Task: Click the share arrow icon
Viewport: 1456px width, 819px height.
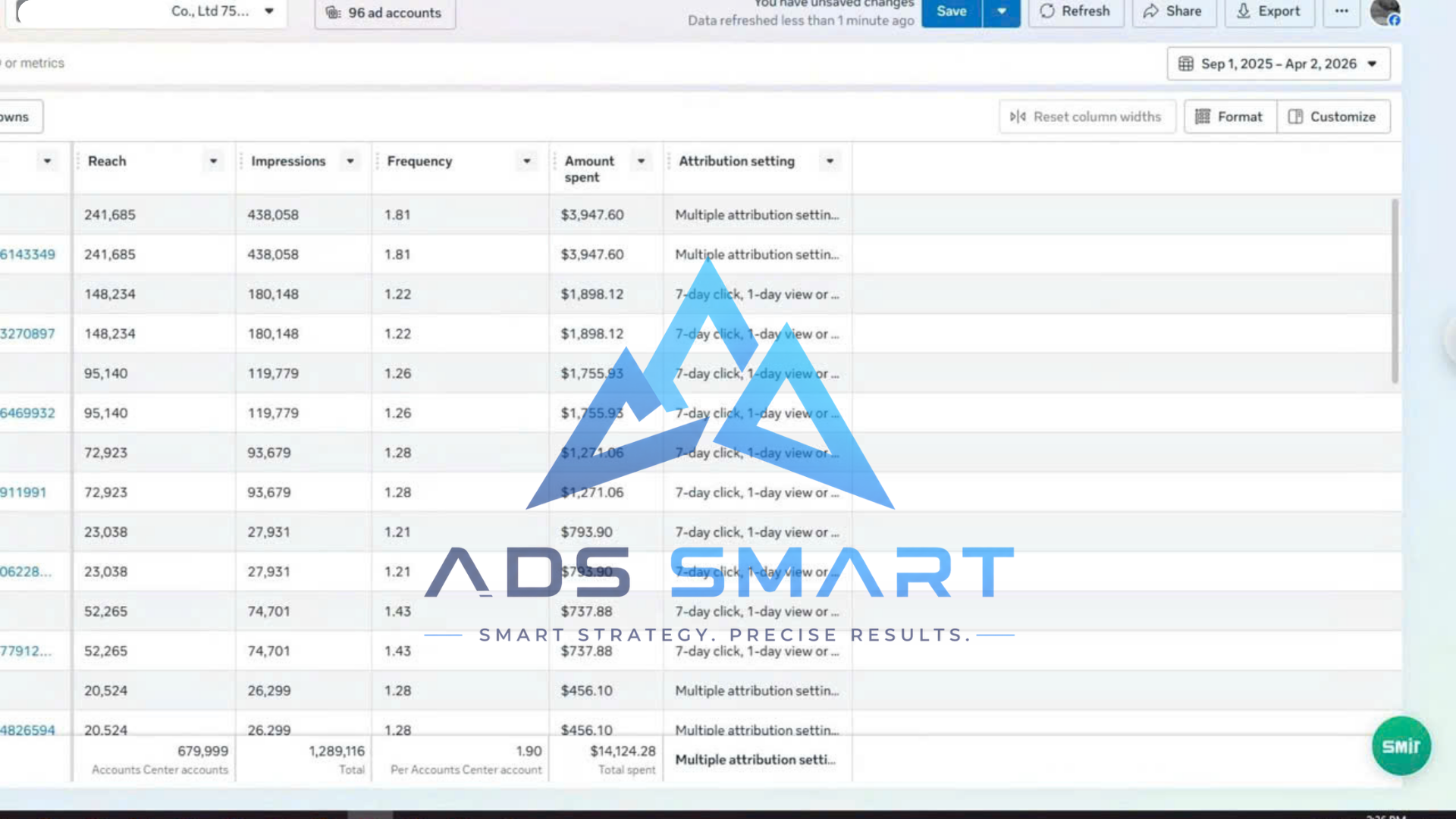Action: pyautogui.click(x=1151, y=11)
